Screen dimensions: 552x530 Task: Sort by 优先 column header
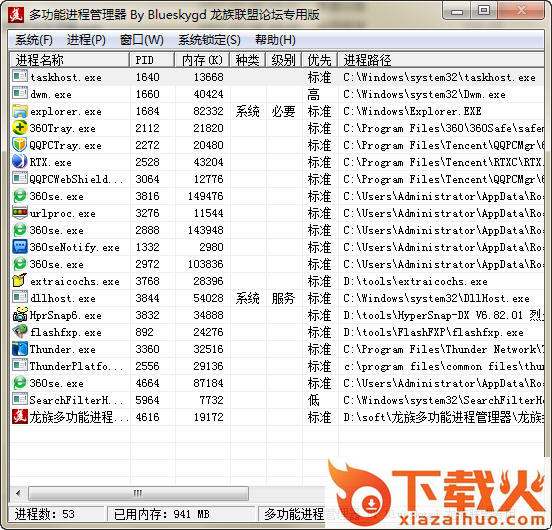[319, 60]
